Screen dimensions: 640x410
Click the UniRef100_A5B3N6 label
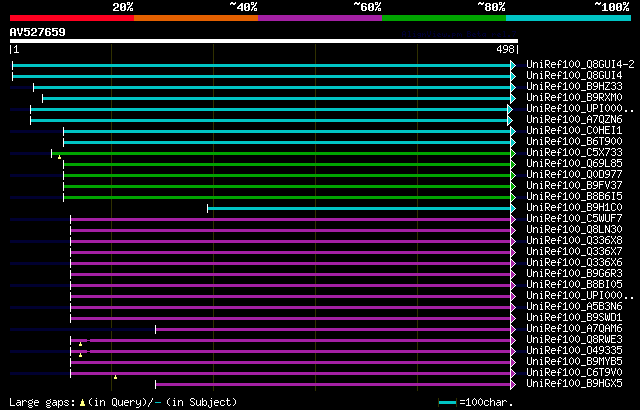click(574, 307)
